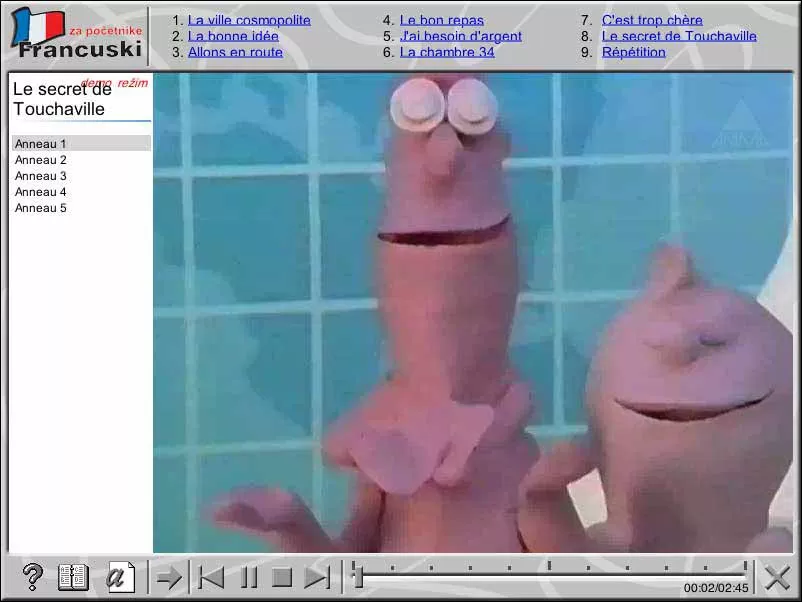
Task: Select Anneau 1 in the list
Action: [81, 144]
